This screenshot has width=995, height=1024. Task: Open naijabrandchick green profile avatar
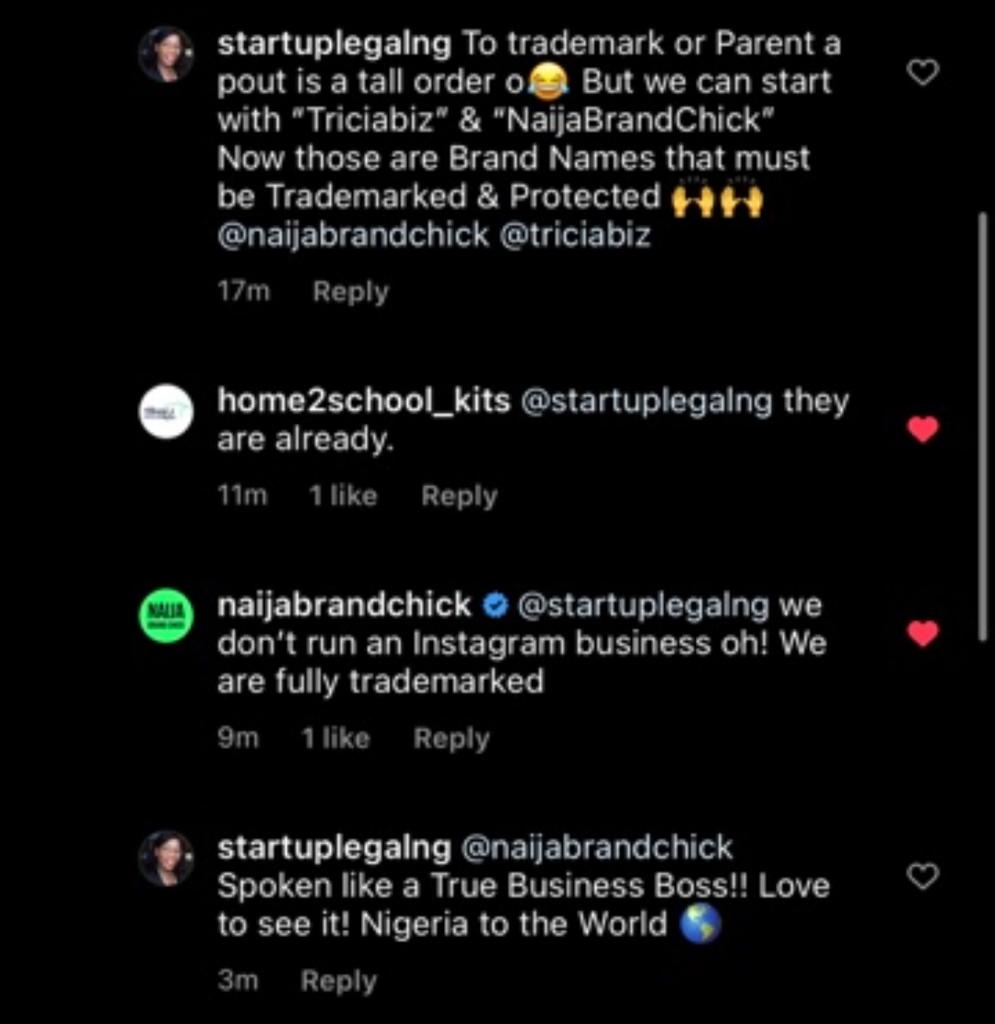pos(165,615)
